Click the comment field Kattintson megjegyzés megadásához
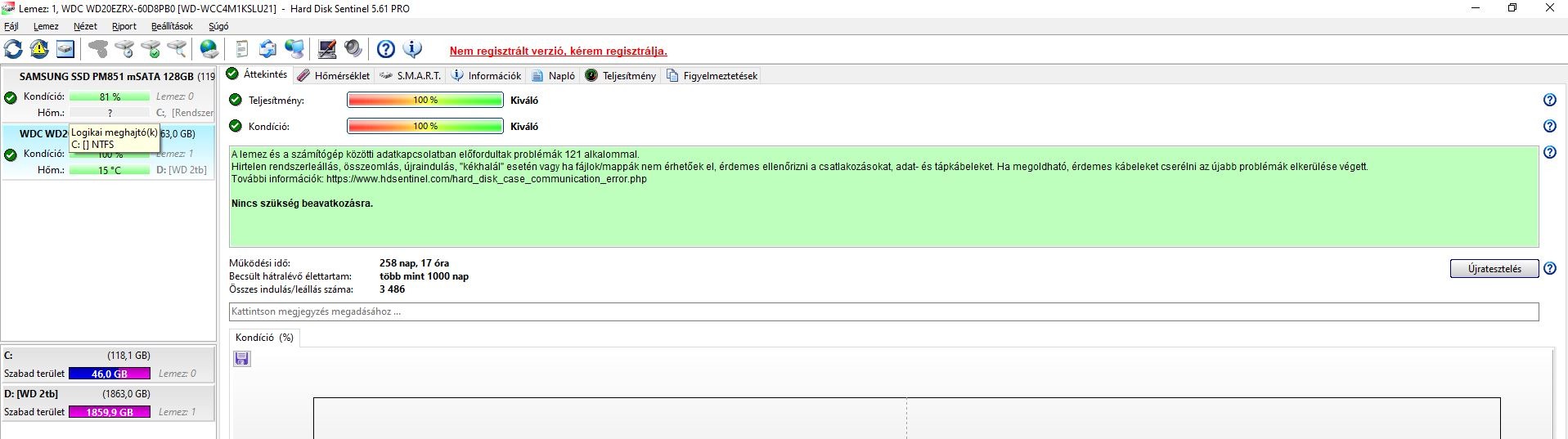The image size is (1568, 439). (883, 311)
